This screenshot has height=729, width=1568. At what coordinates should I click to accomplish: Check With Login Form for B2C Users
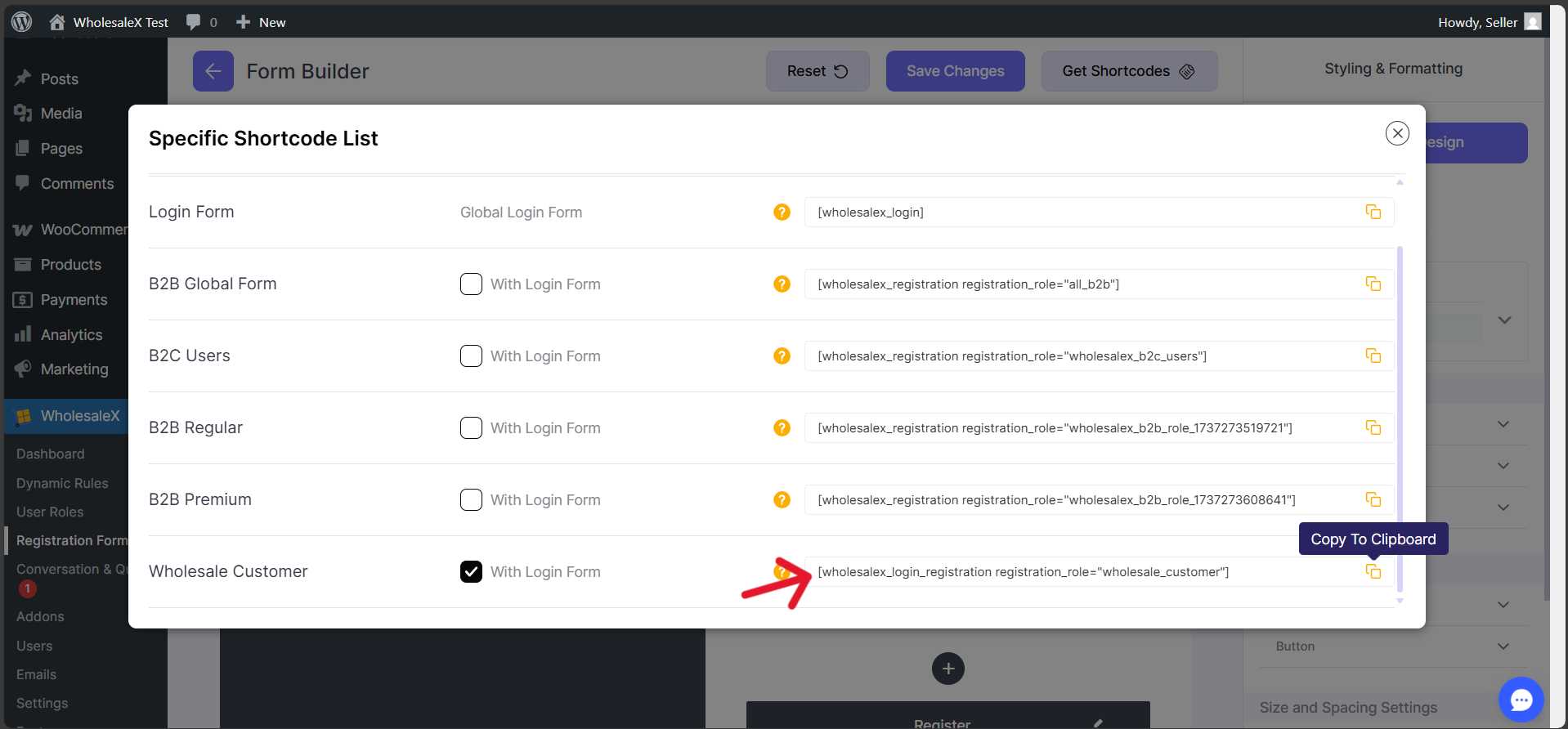click(x=471, y=356)
